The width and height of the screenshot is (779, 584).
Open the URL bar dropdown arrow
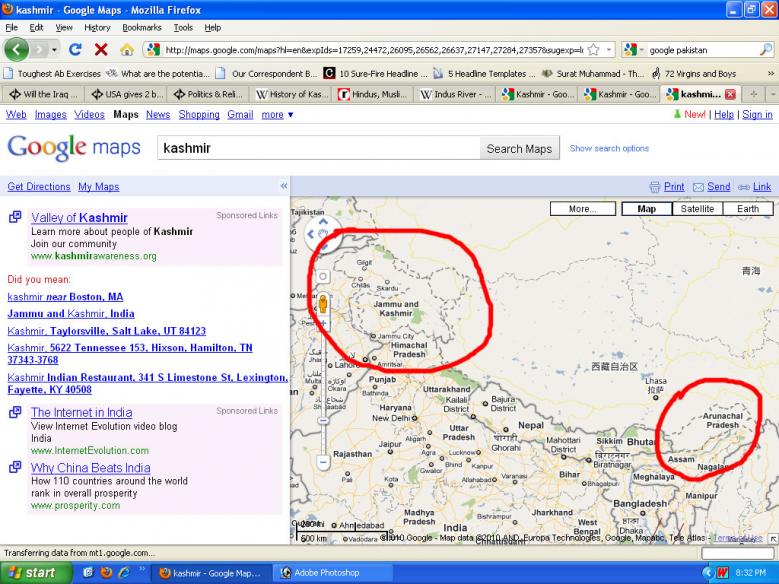point(609,49)
